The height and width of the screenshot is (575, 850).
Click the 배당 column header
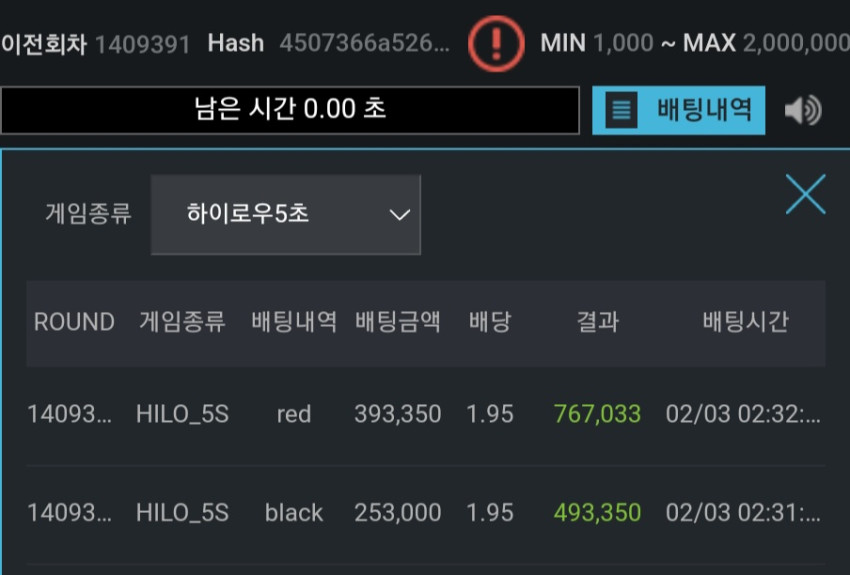(x=490, y=322)
